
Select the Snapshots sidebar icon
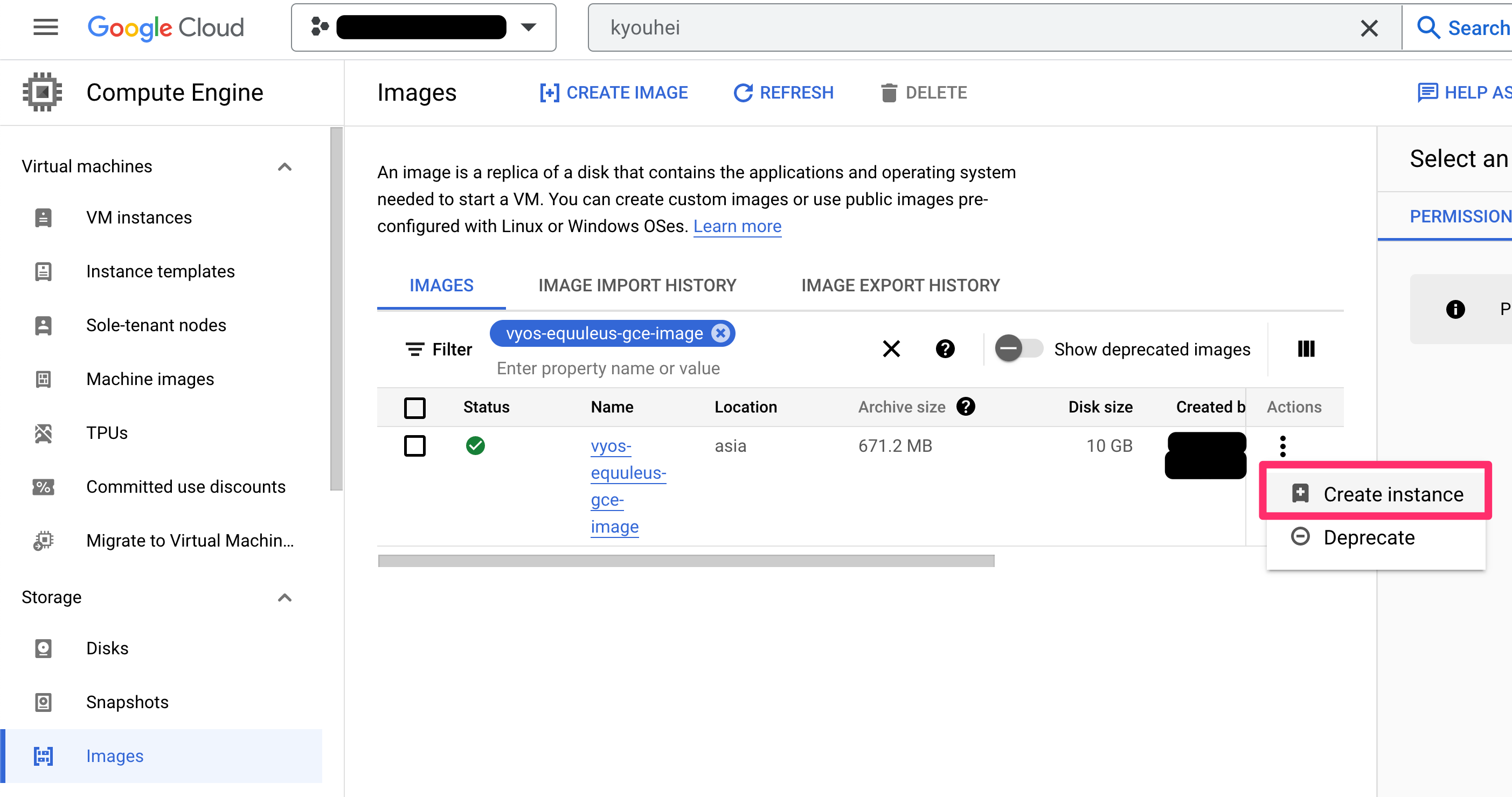tap(43, 702)
